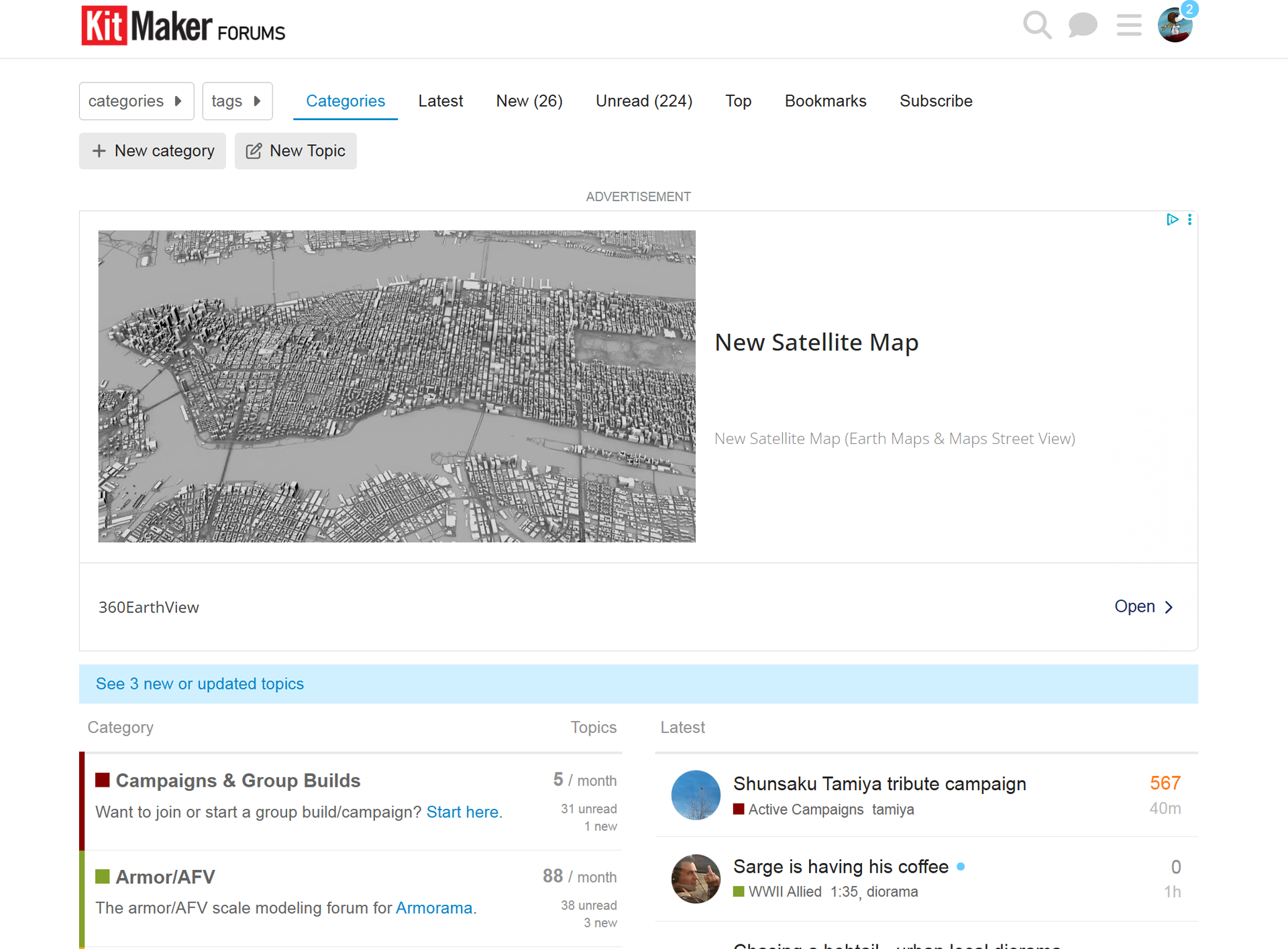The width and height of the screenshot is (1288, 949).
Task: Open the ad options three-dot icon
Action: 1189,220
